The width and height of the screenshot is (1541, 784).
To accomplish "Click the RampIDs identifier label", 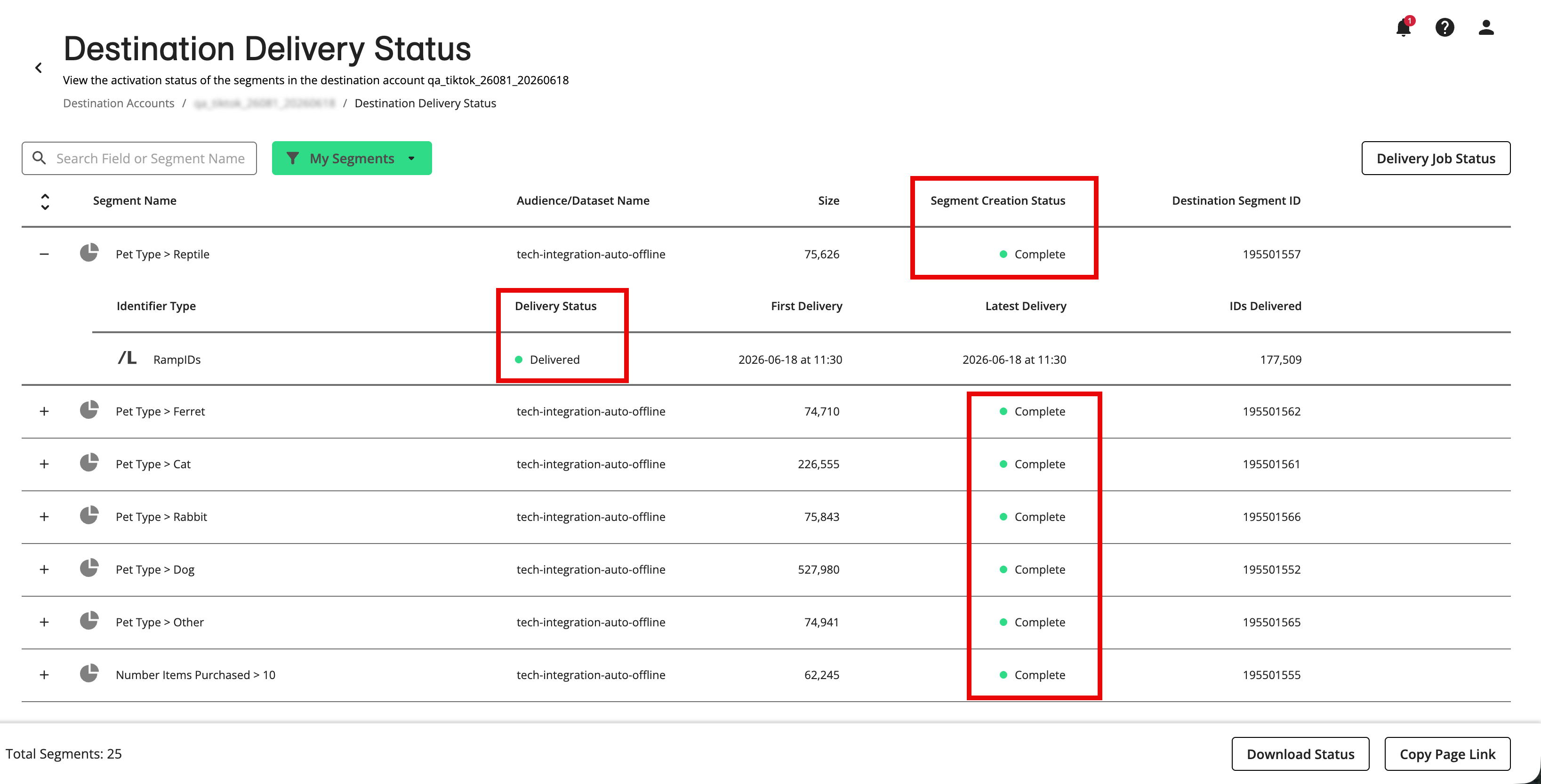I will point(177,360).
